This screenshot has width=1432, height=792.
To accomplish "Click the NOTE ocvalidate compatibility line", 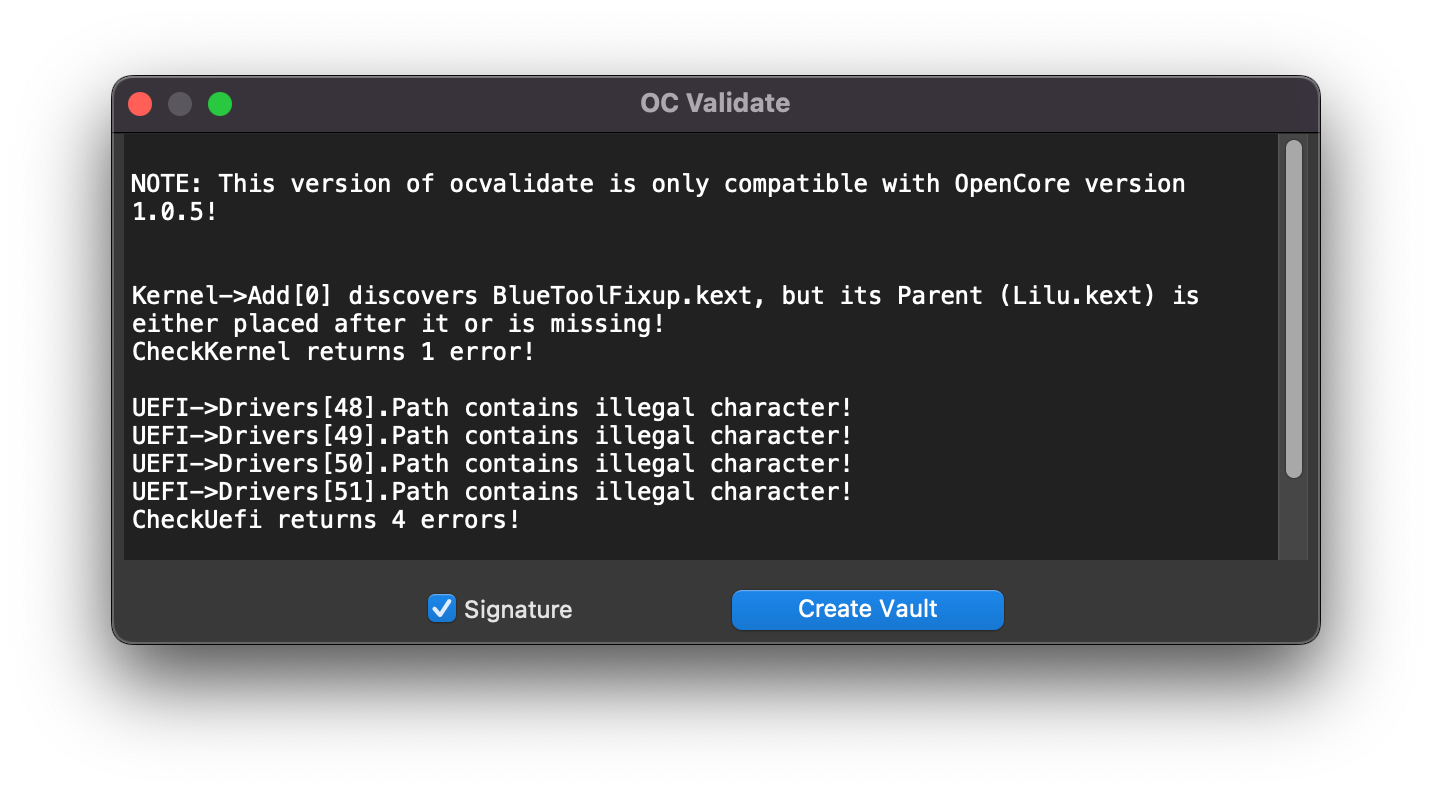I will (658, 184).
